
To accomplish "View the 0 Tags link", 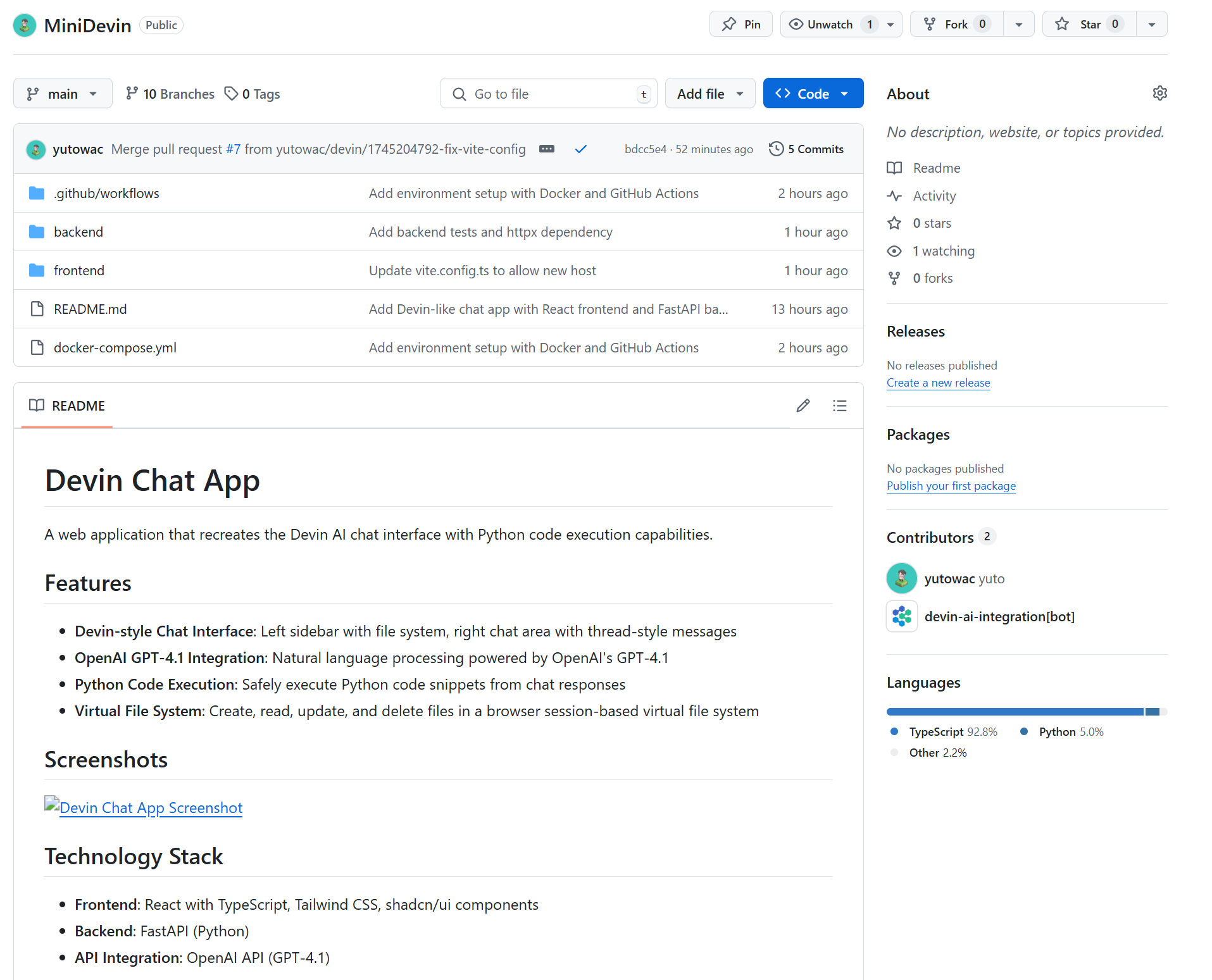I will pos(253,94).
